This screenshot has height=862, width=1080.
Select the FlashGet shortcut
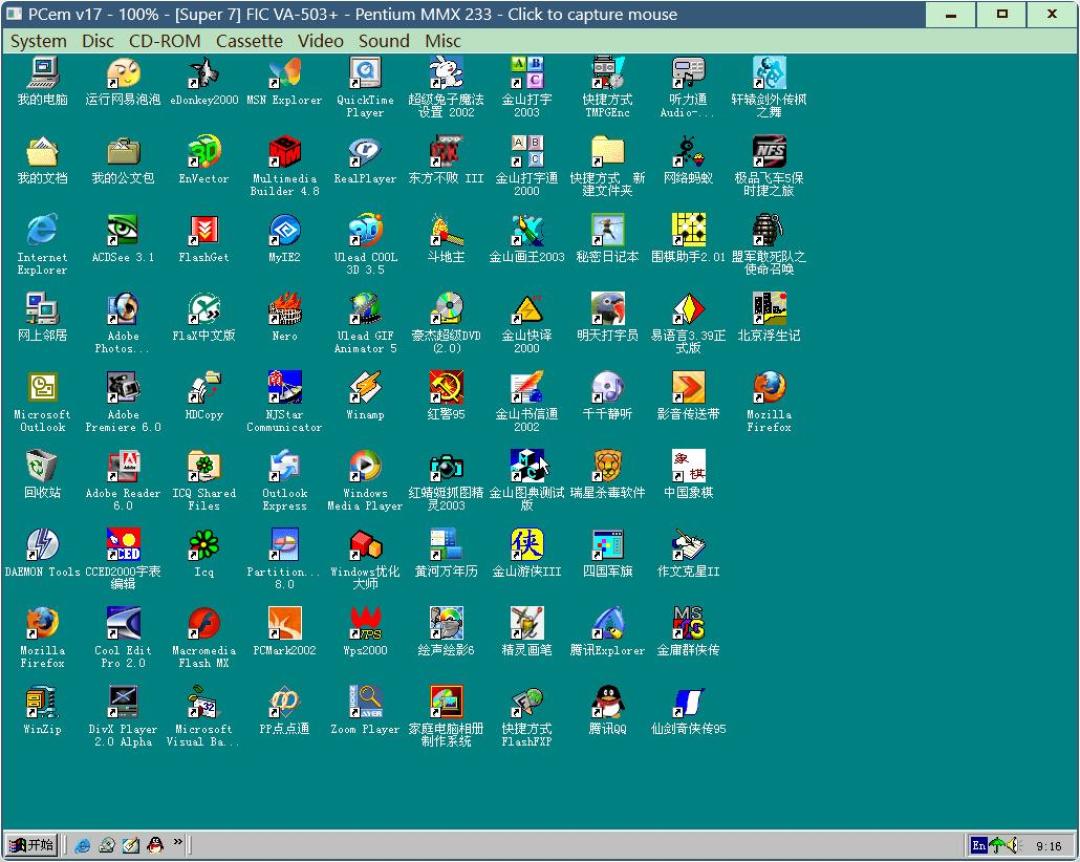[x=204, y=239]
